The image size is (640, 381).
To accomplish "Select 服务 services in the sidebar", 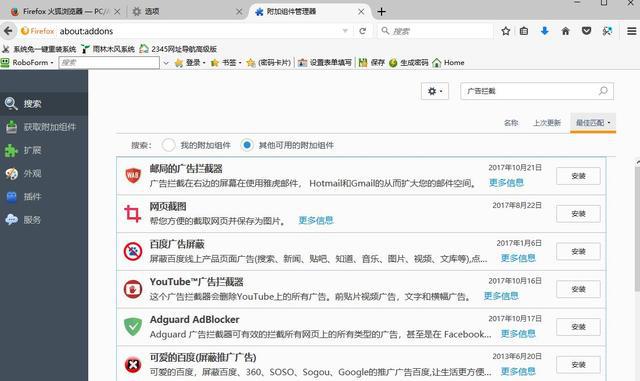I will tap(44, 220).
